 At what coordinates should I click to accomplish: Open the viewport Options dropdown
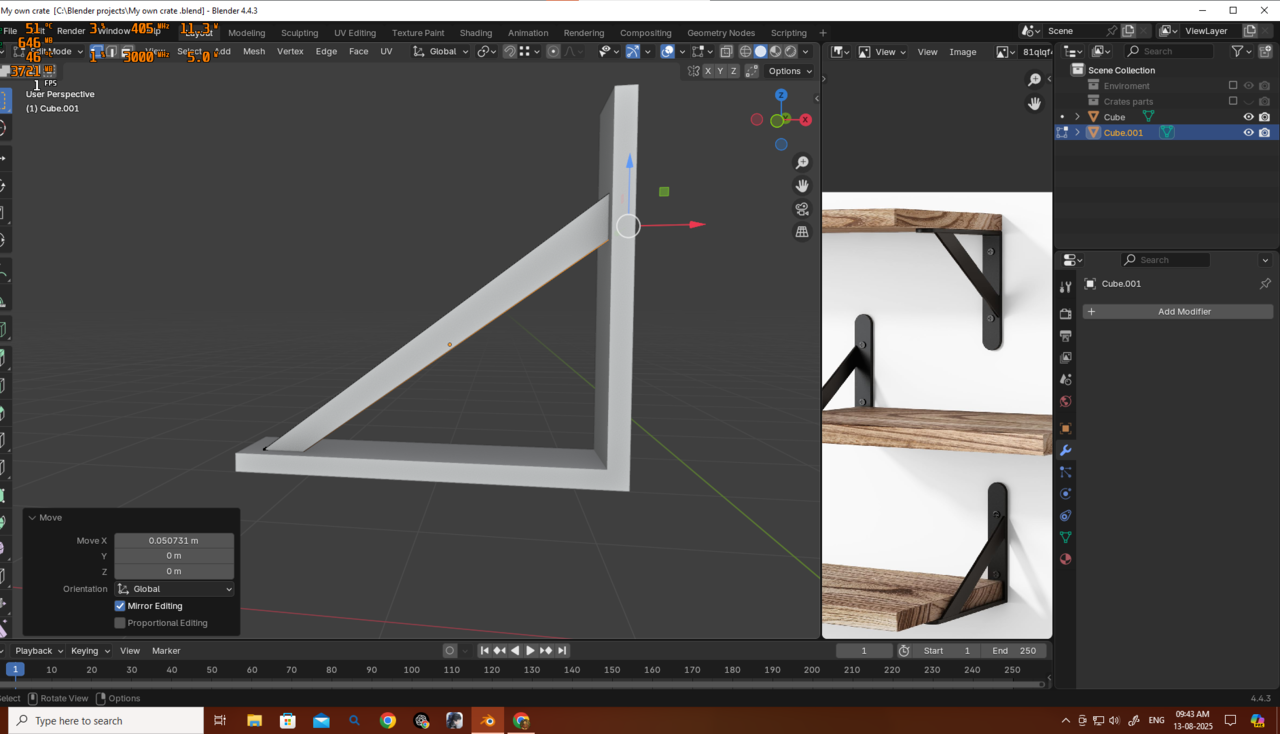790,71
